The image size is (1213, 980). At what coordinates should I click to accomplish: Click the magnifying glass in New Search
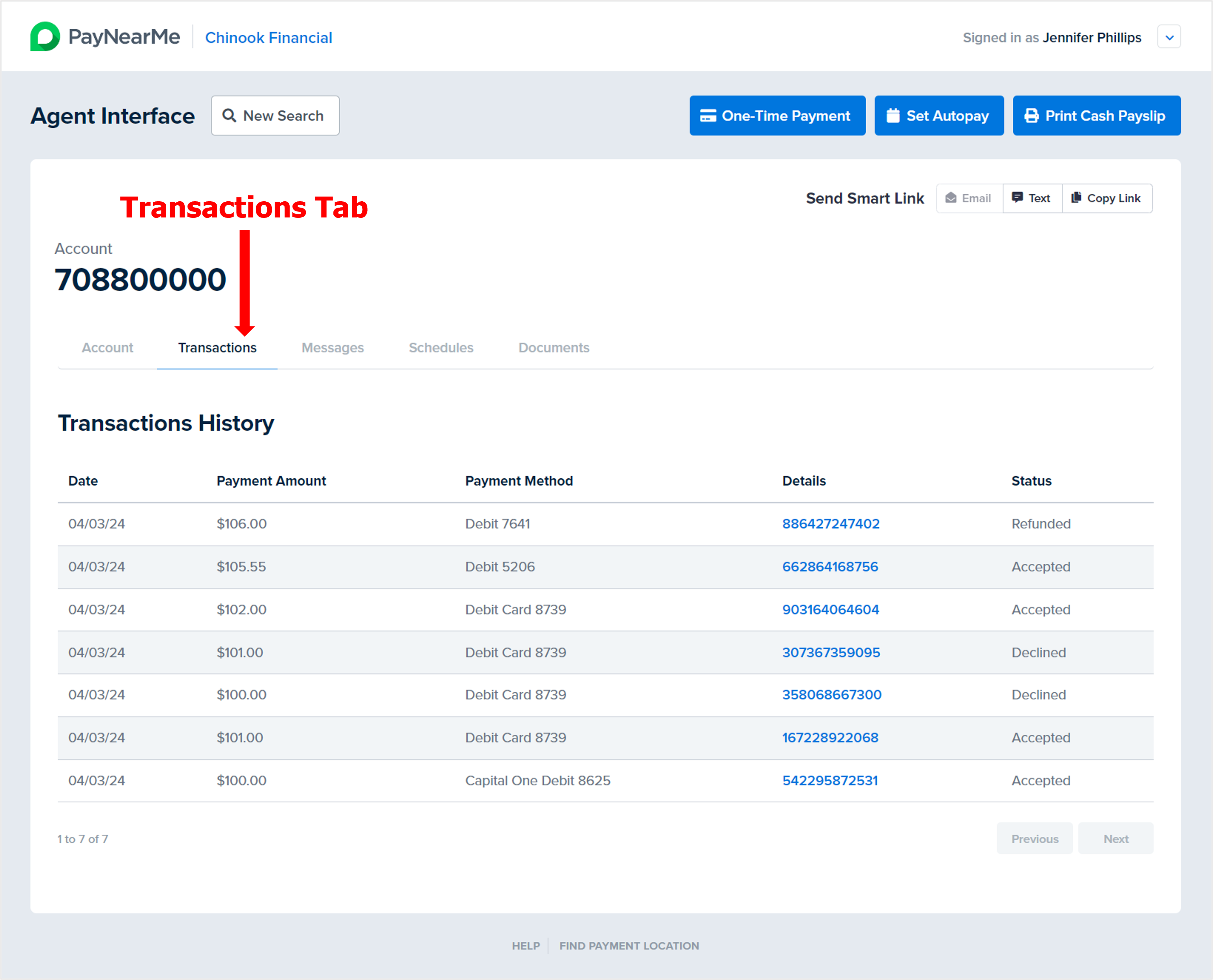(x=229, y=116)
